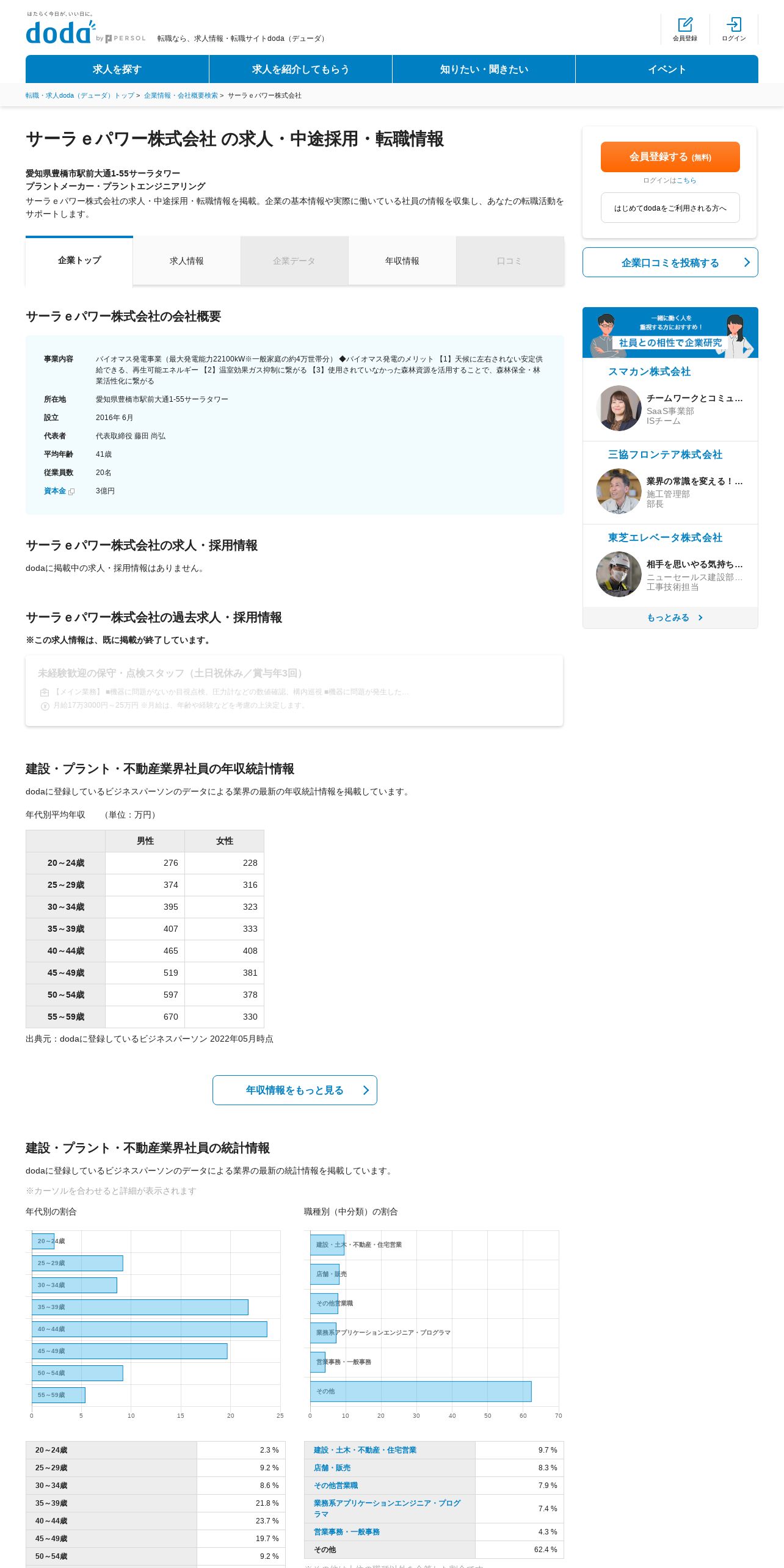Click the 資本金 link
Image resolution: width=784 pixels, height=1568 pixels.
click(55, 491)
